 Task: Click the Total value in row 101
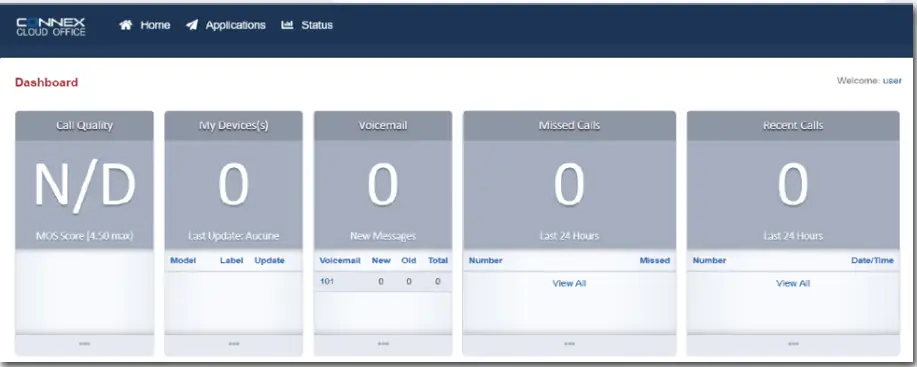point(438,282)
